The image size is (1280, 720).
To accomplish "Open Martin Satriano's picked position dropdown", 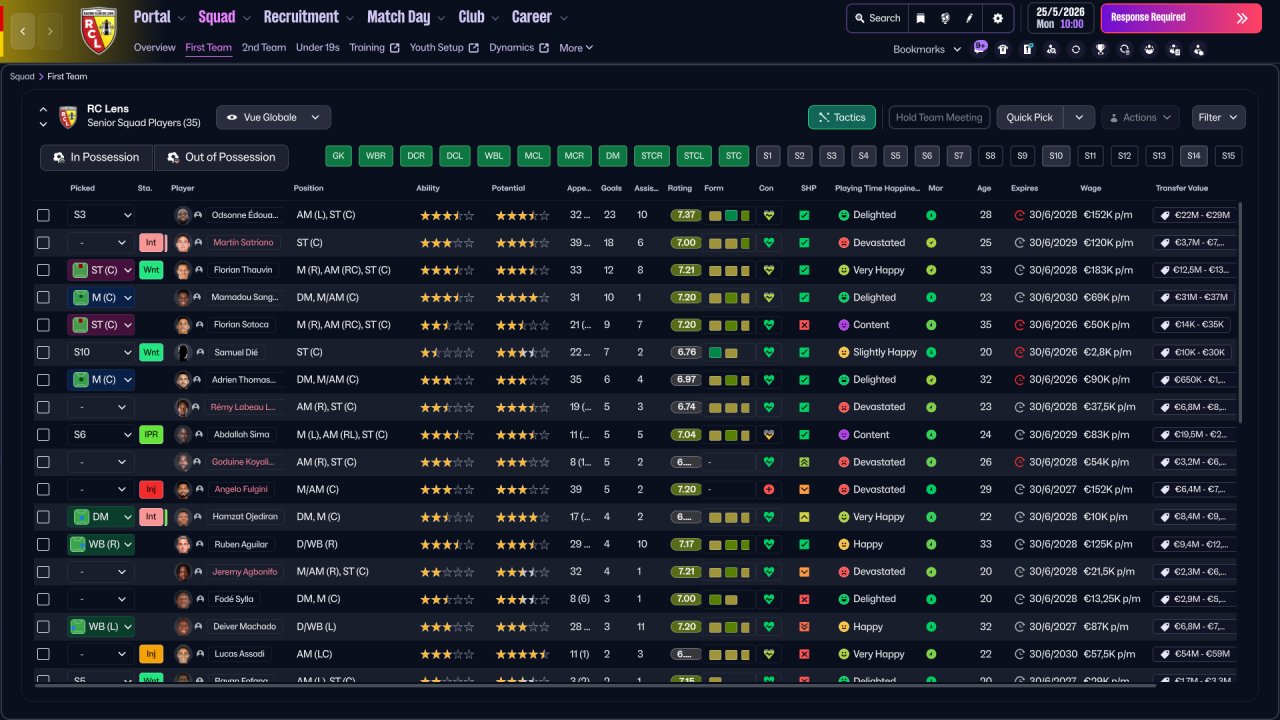I will 101,242.
